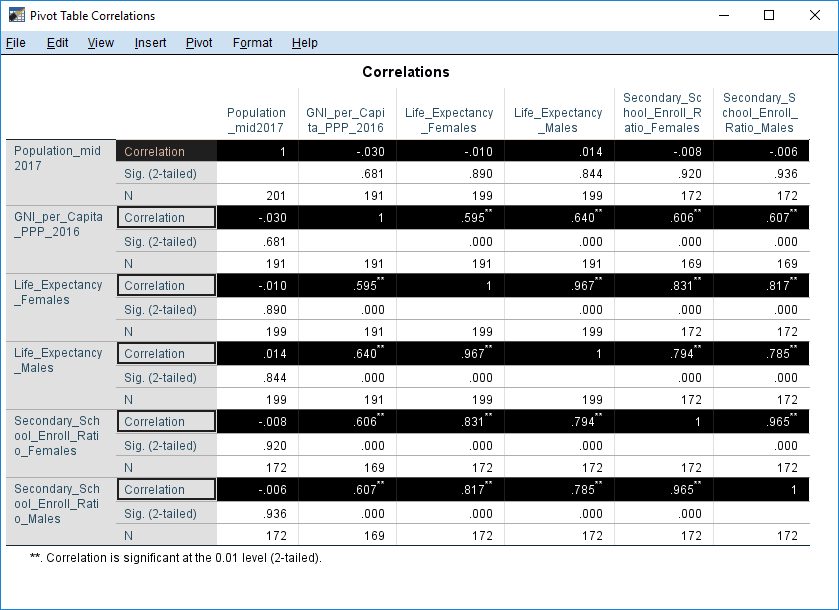Screen dimensions: 839x610
Task: Select the .936 significance cell in Population_mid2017 row
Action: point(761,173)
